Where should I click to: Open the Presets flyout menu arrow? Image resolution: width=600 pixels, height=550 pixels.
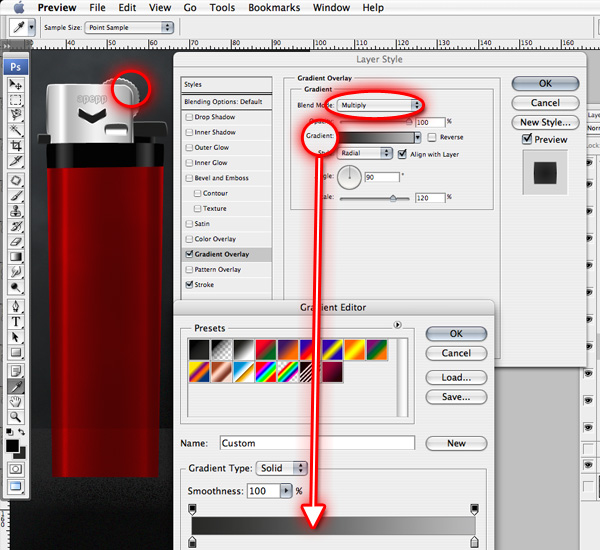[x=398, y=325]
